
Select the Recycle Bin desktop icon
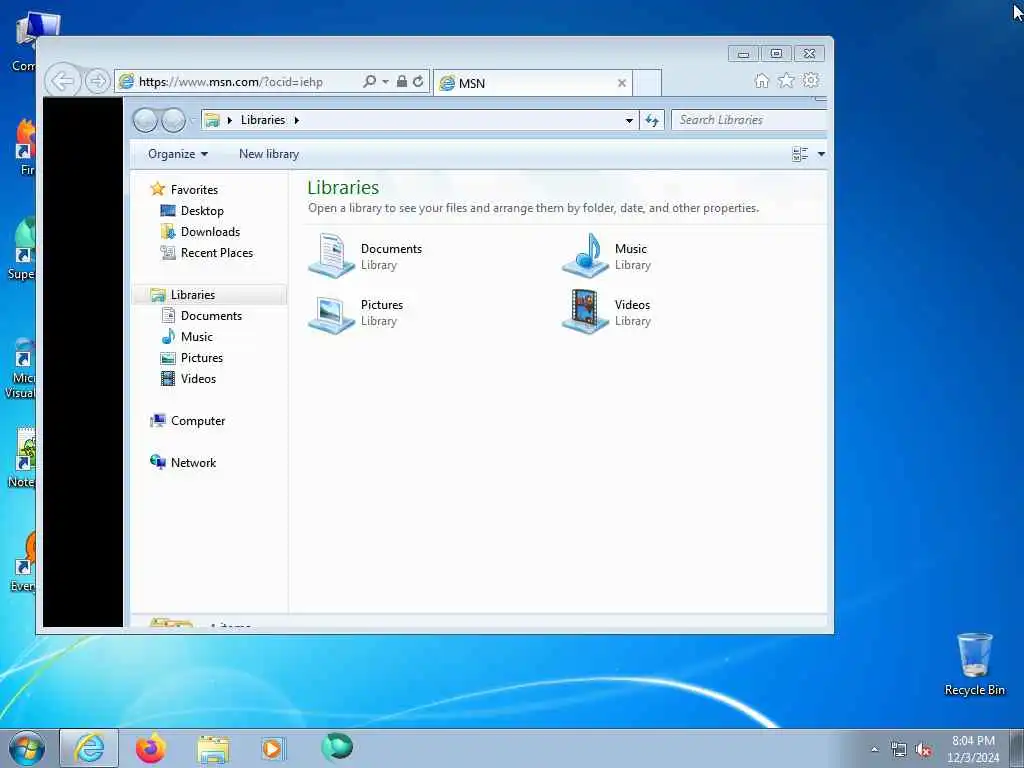click(974, 664)
